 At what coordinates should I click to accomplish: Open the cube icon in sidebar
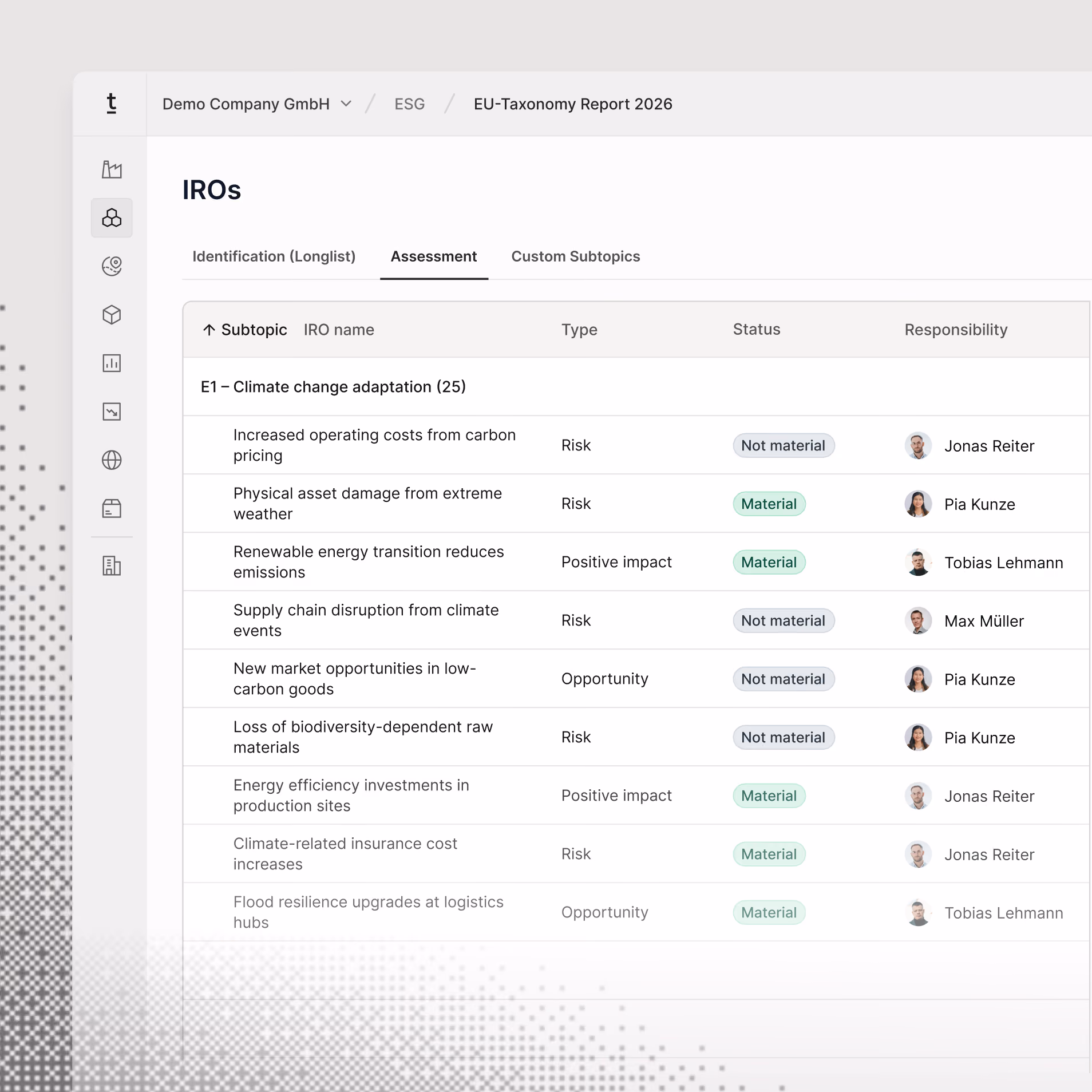point(112,315)
